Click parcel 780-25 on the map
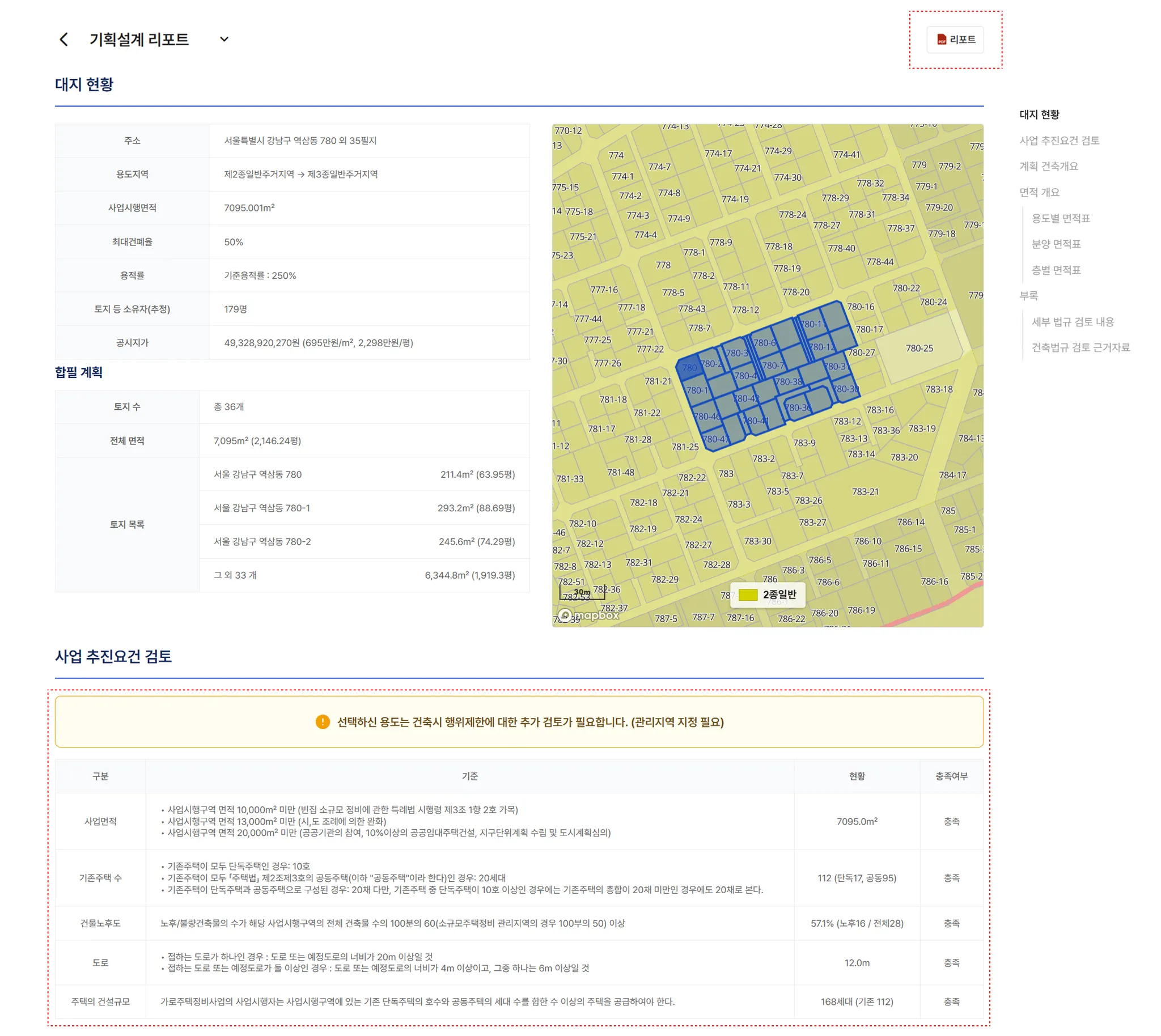This screenshot has height=1036, width=1161. 919,349
